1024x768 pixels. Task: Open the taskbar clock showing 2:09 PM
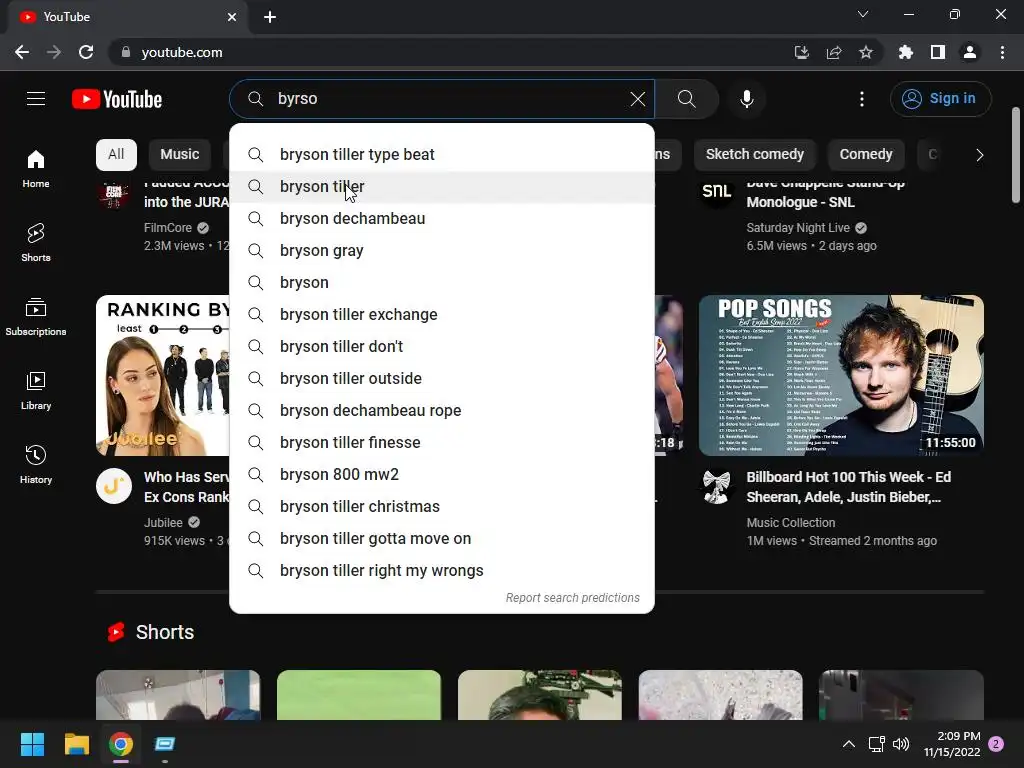(x=952, y=744)
